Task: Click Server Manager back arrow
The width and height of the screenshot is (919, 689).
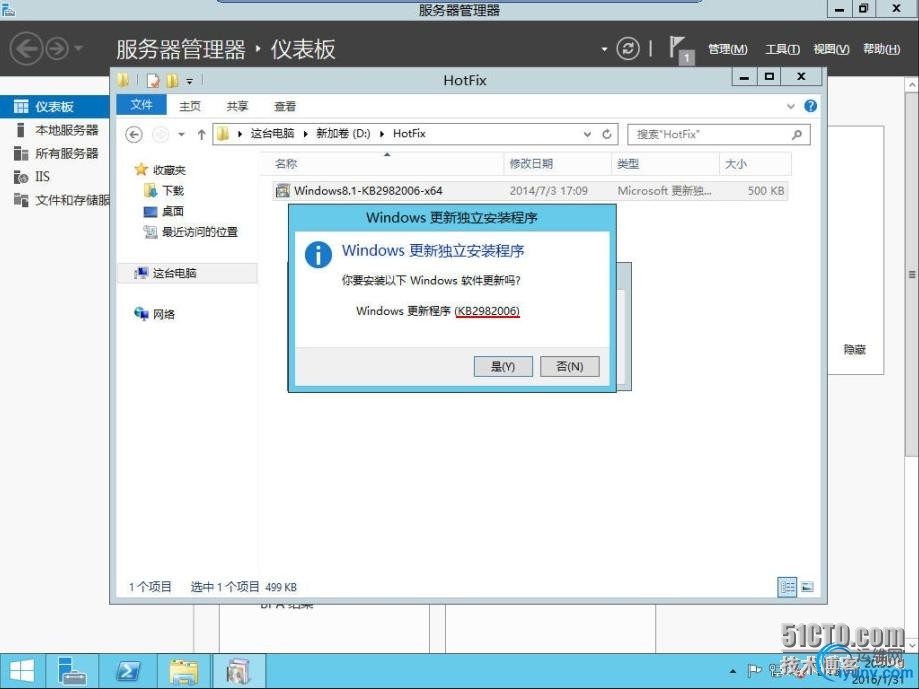Action: pos(26,48)
